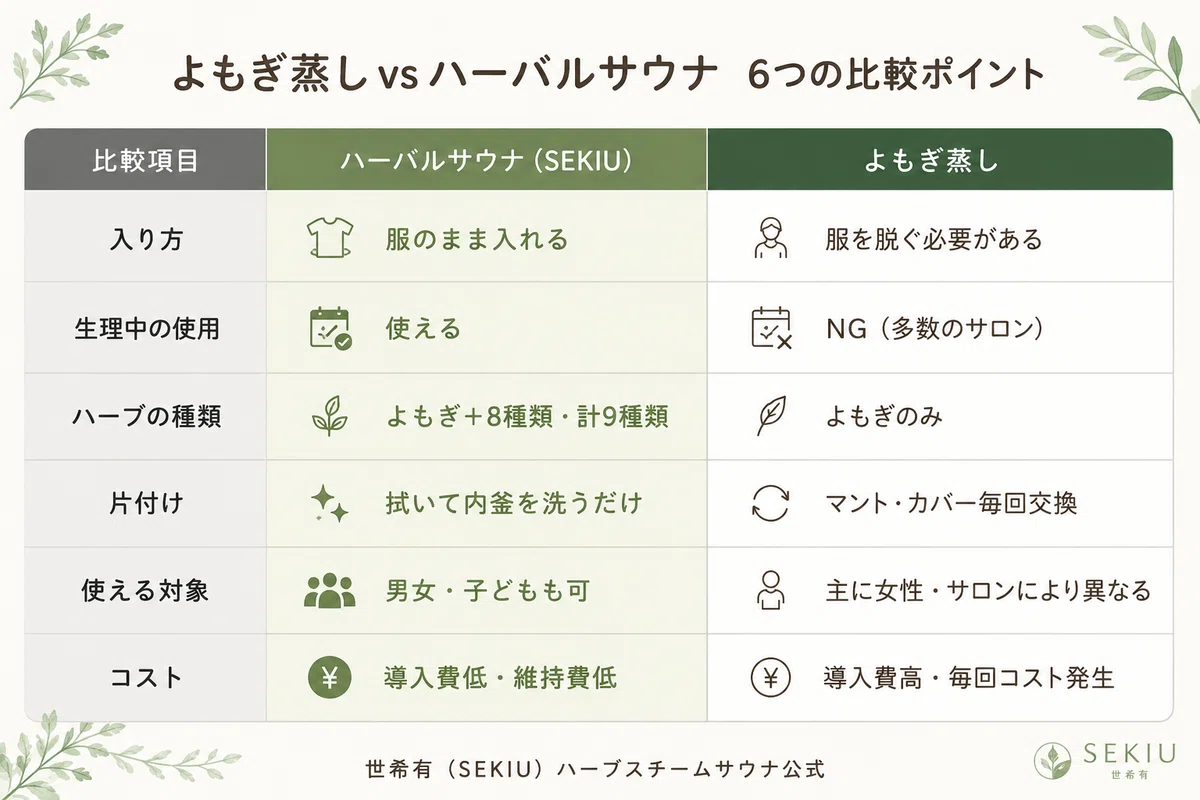
Task: Click the refresh arrows icon beside マント・カバー毎回交換
Action: click(771, 503)
